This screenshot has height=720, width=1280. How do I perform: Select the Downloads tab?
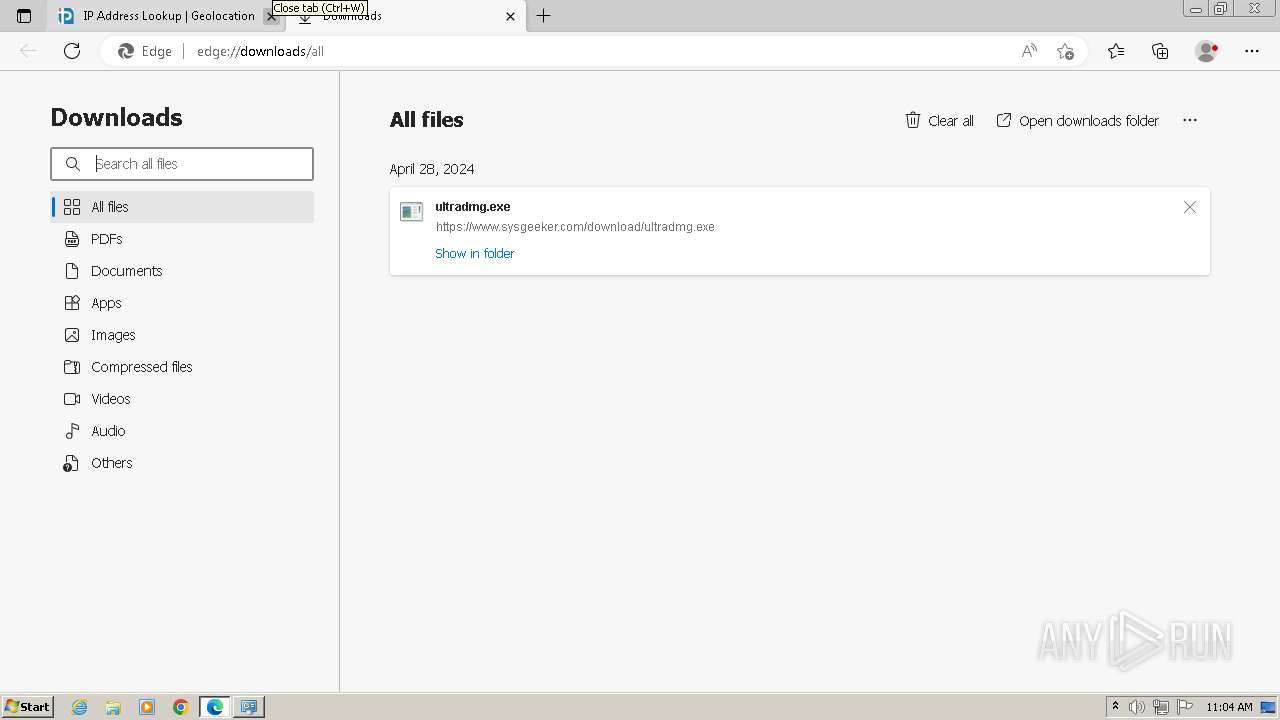pos(407,16)
